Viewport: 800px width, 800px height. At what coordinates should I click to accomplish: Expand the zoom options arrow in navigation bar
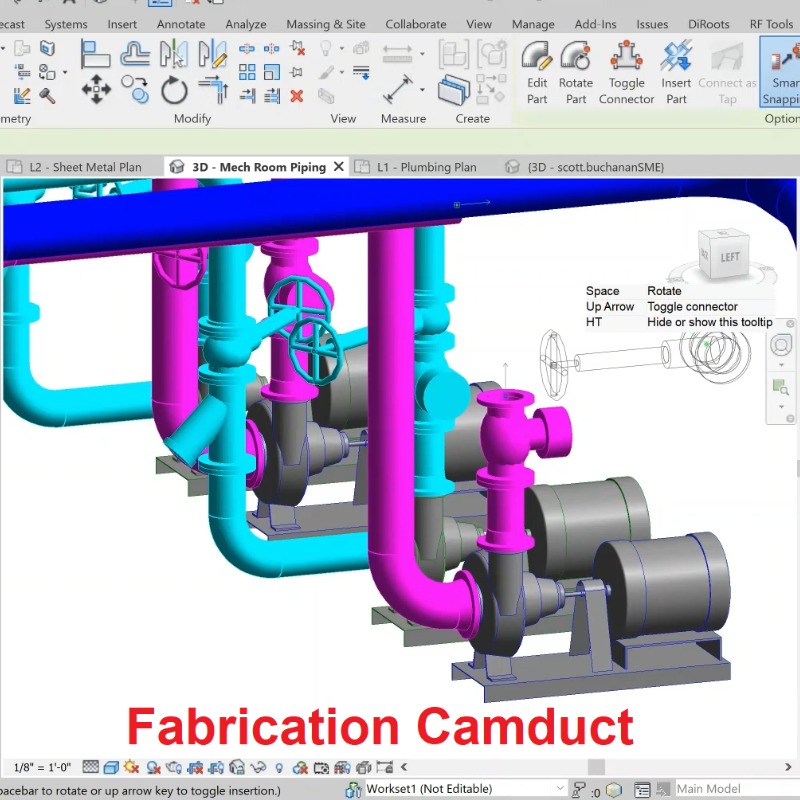pos(782,407)
